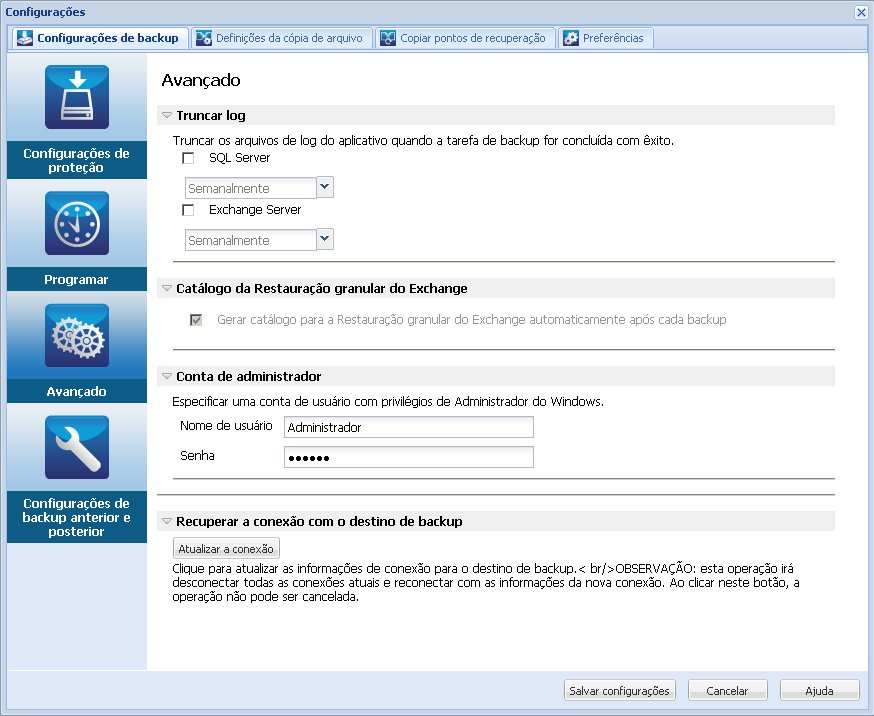Open the Exchange Server Semanalmente dropdown arrow

click(325, 239)
